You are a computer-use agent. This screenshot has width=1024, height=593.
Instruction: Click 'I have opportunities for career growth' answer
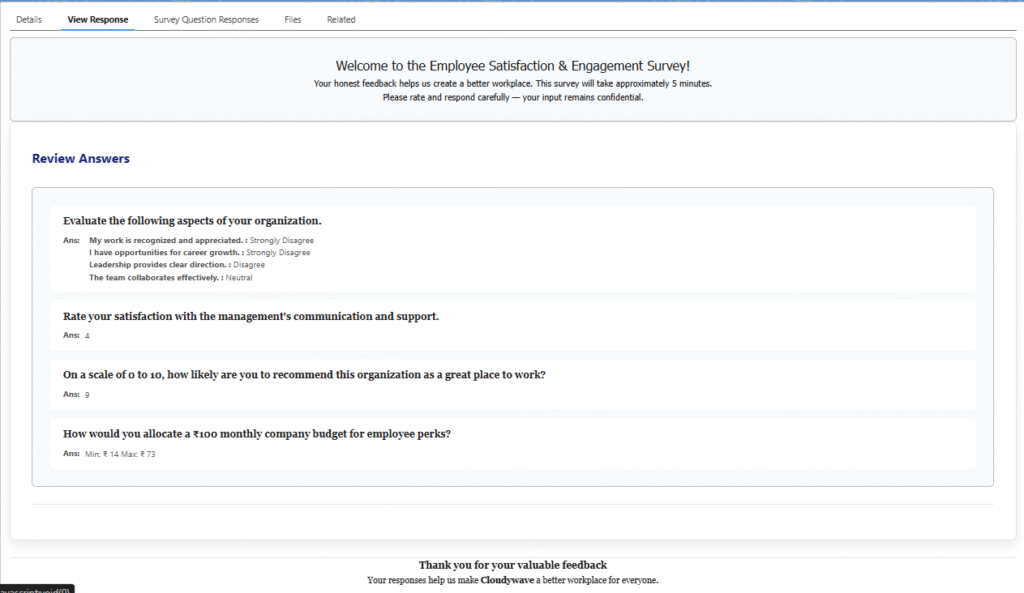point(199,253)
